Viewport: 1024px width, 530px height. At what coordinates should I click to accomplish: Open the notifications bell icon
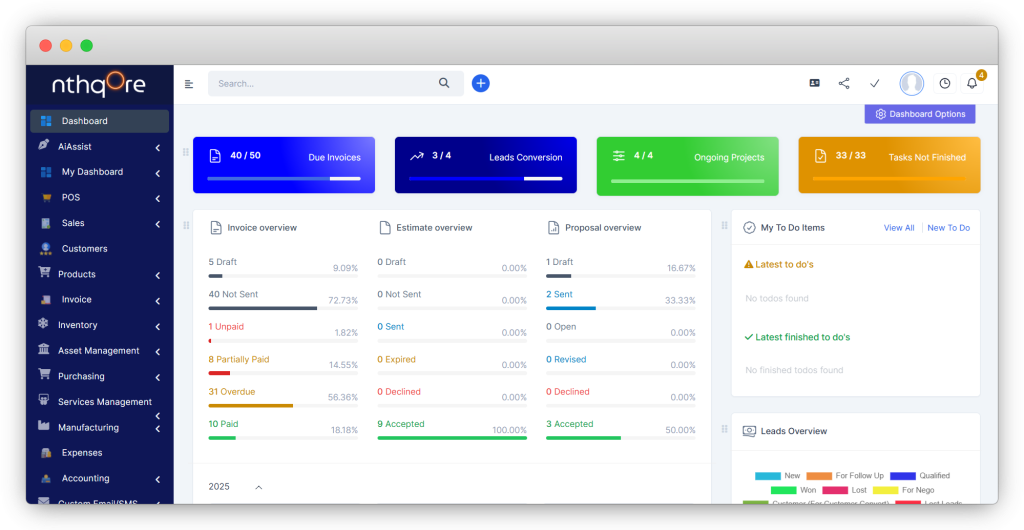[x=972, y=84]
